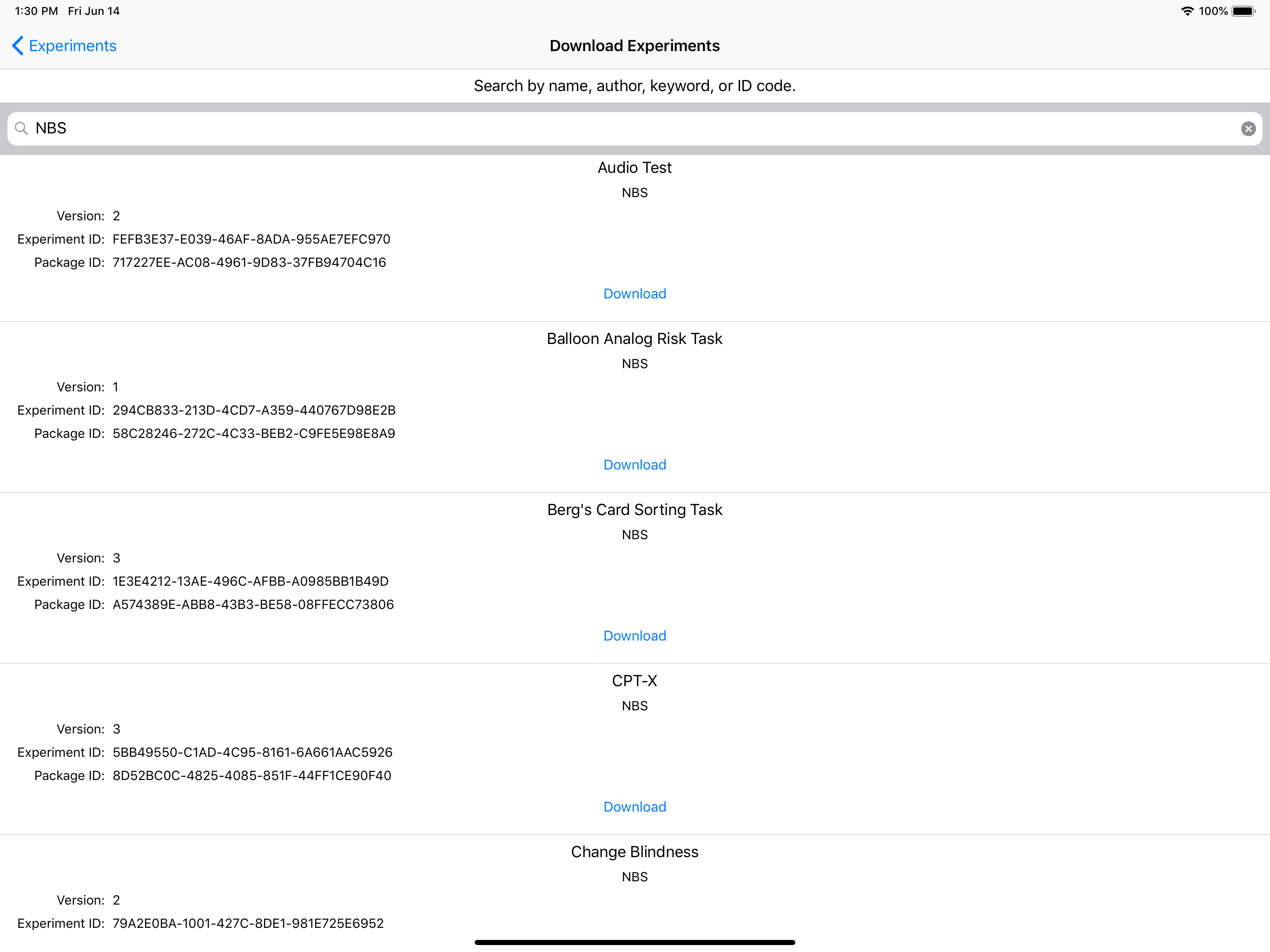The image size is (1270, 952).
Task: Tap the 1:30 PM clock
Action: (x=36, y=11)
